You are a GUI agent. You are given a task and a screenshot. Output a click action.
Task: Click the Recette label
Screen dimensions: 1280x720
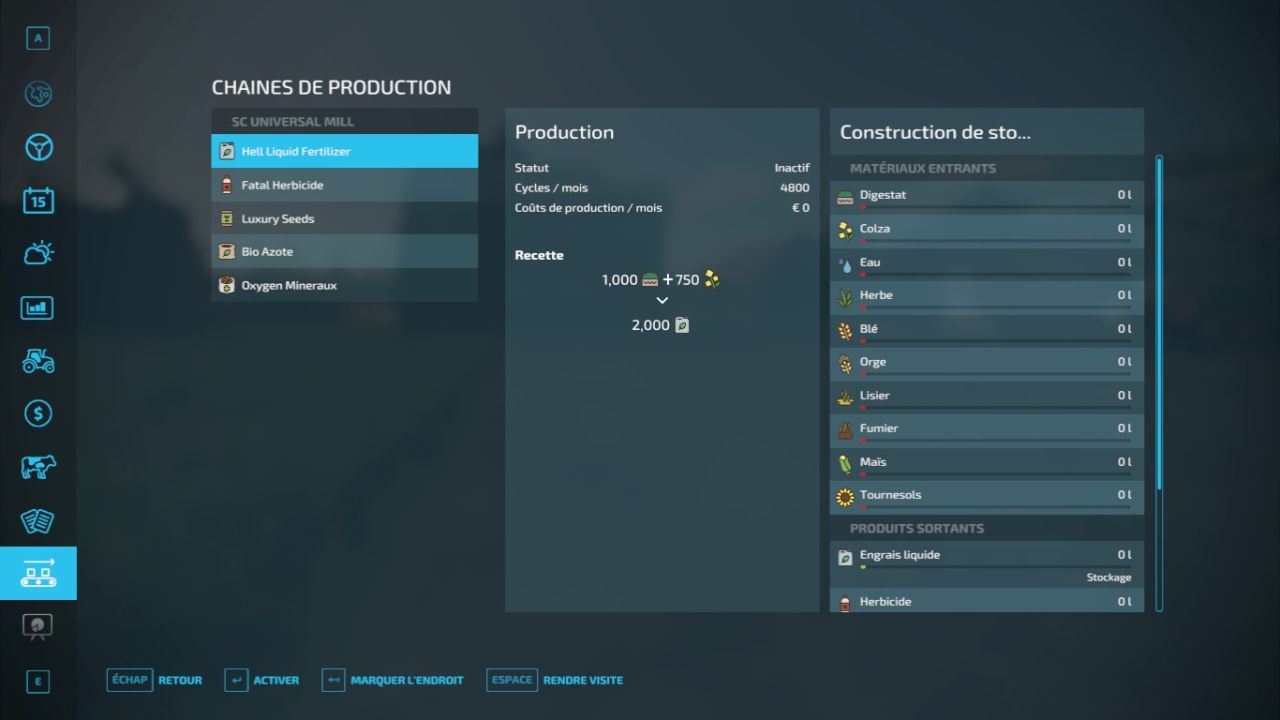tap(539, 255)
